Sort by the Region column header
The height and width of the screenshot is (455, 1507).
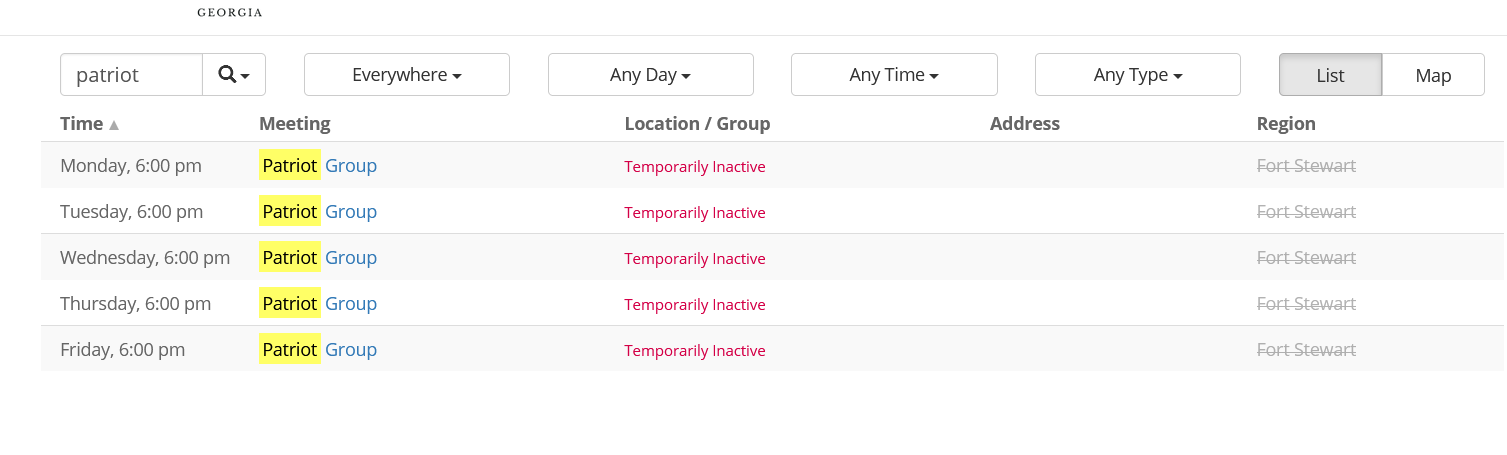[1286, 124]
